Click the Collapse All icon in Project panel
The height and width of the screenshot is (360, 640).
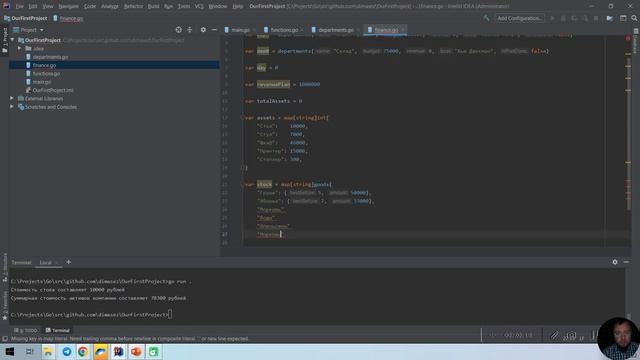189,30
